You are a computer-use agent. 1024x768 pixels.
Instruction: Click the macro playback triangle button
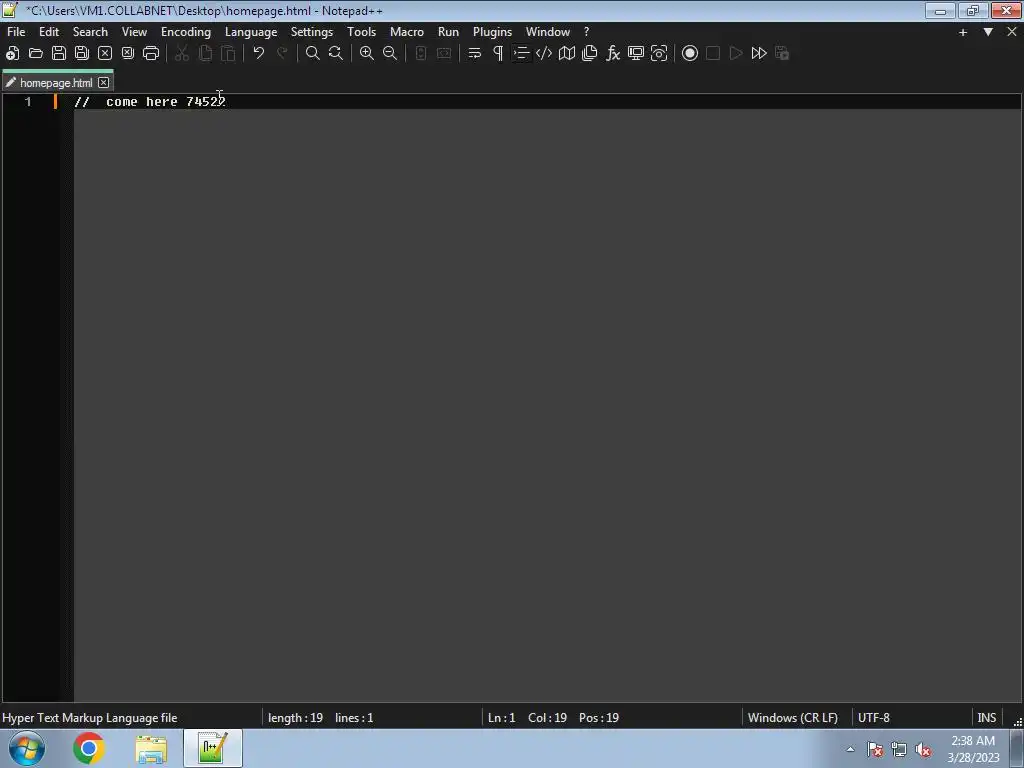tap(736, 54)
